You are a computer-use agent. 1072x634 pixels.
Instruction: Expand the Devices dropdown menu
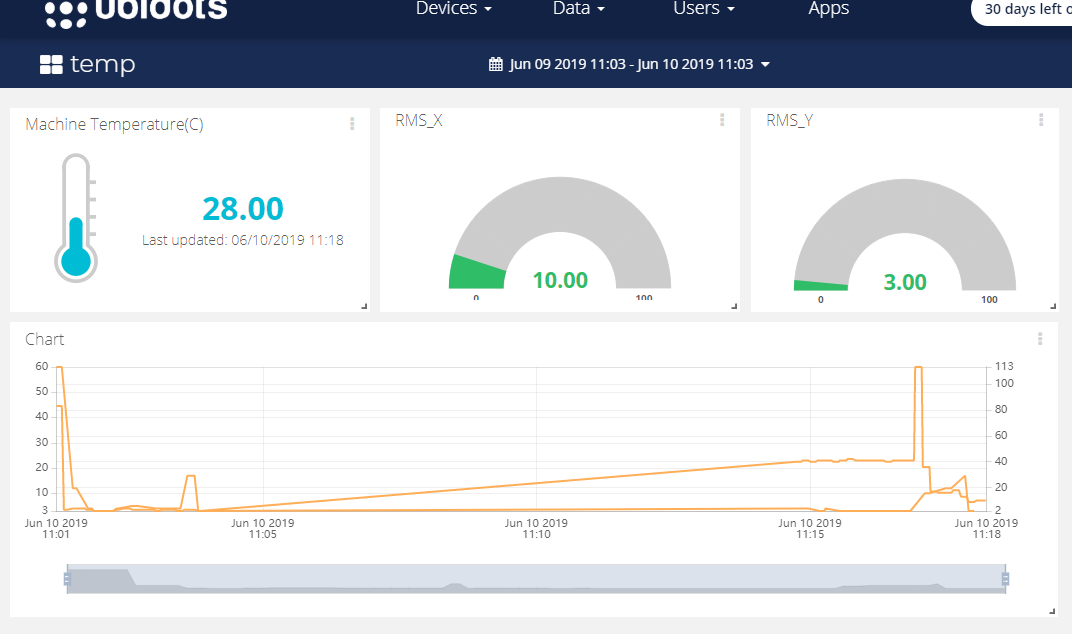click(454, 9)
